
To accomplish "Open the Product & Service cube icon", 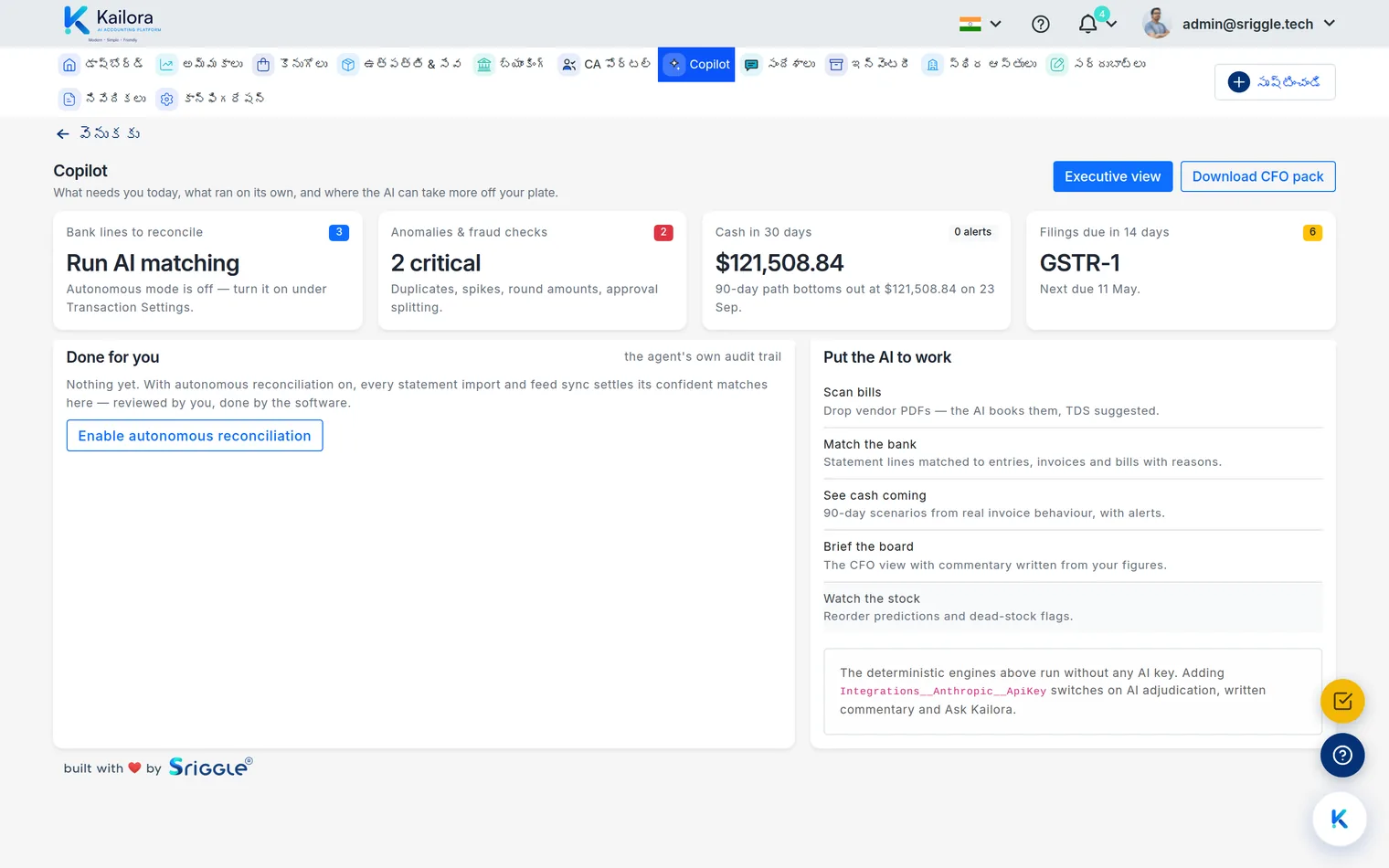I will coord(348,65).
